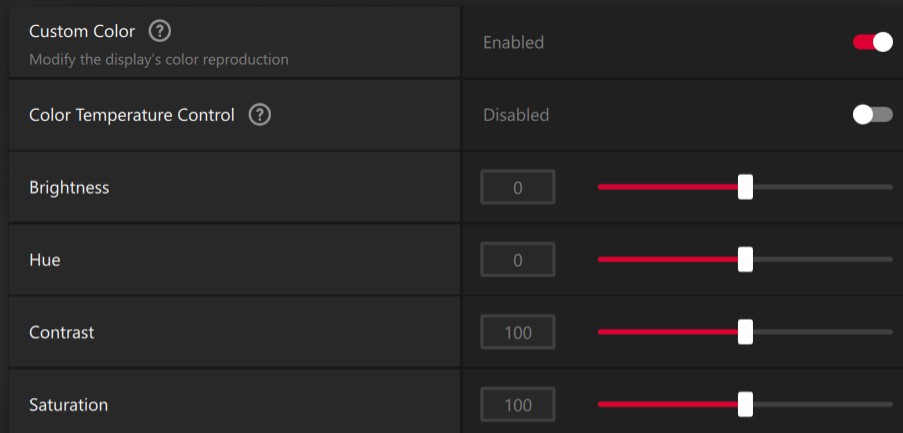
Task: Click the Color Temperature Control help icon
Action: tap(260, 115)
